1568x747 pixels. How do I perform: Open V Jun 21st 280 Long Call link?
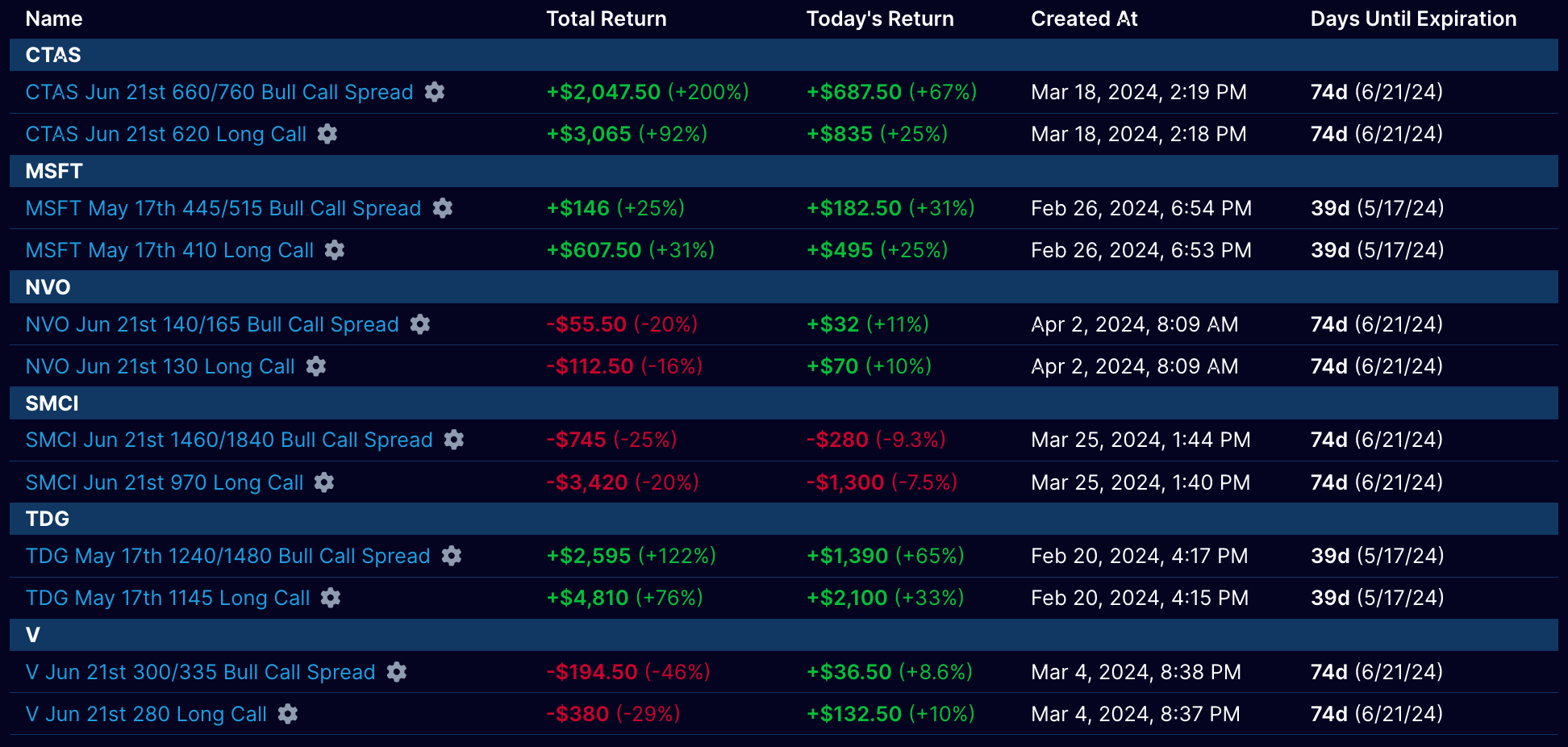146,714
